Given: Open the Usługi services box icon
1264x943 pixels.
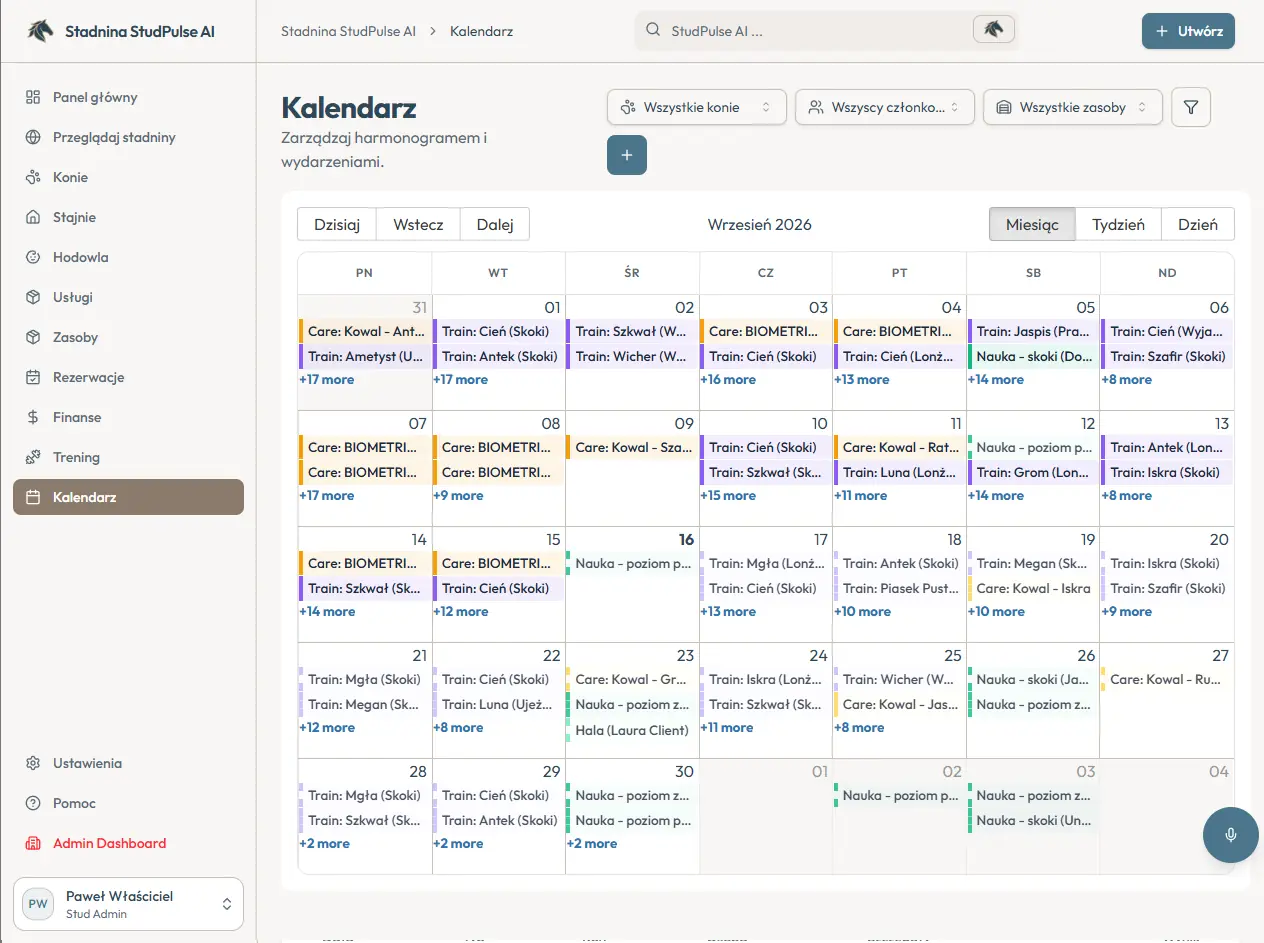Looking at the screenshot, I should (x=33, y=297).
